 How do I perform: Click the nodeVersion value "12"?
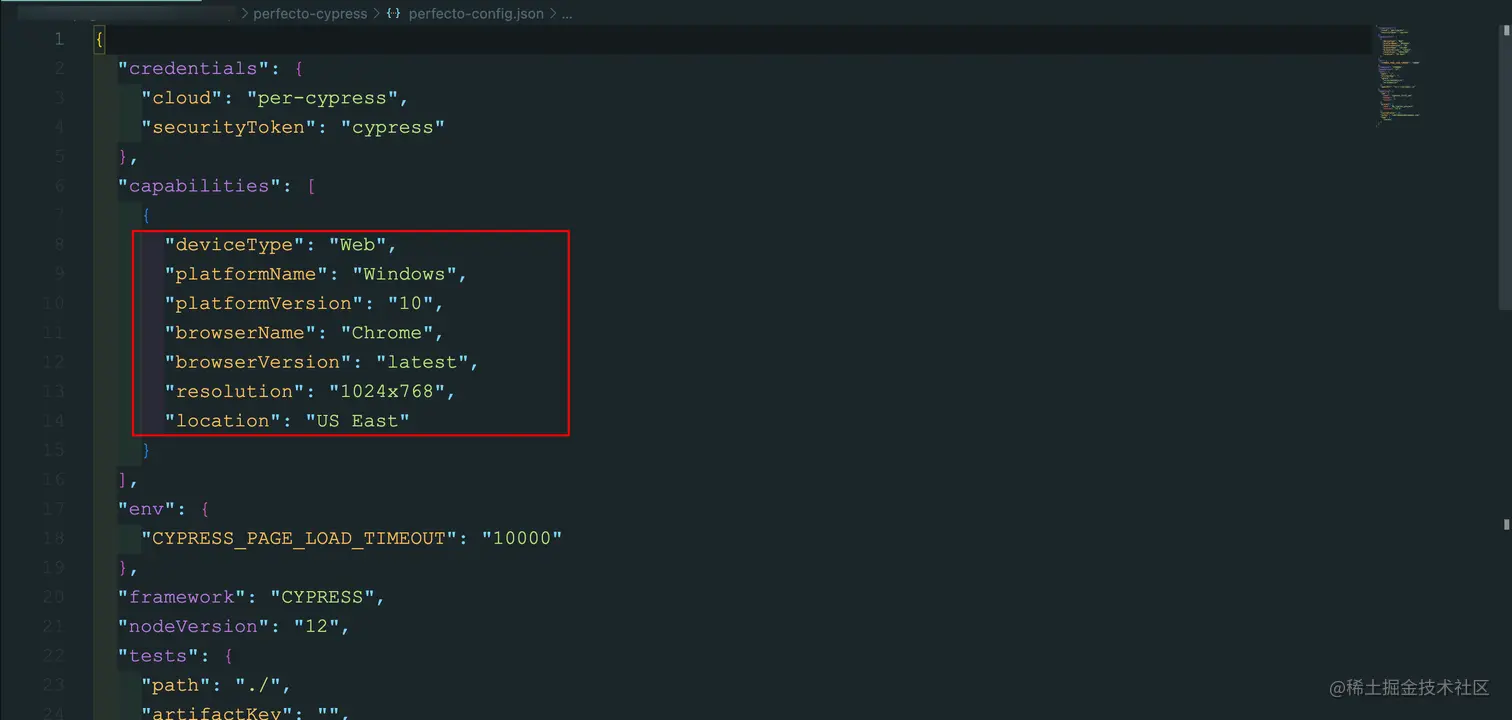(317, 626)
